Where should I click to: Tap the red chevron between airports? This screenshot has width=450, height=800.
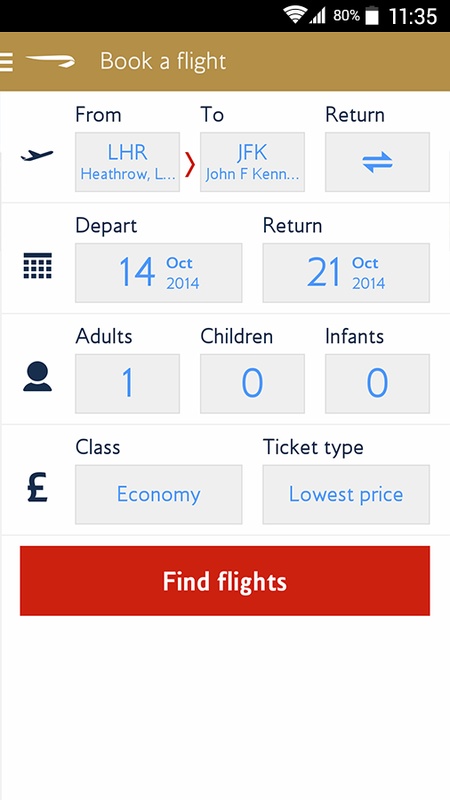tap(190, 164)
